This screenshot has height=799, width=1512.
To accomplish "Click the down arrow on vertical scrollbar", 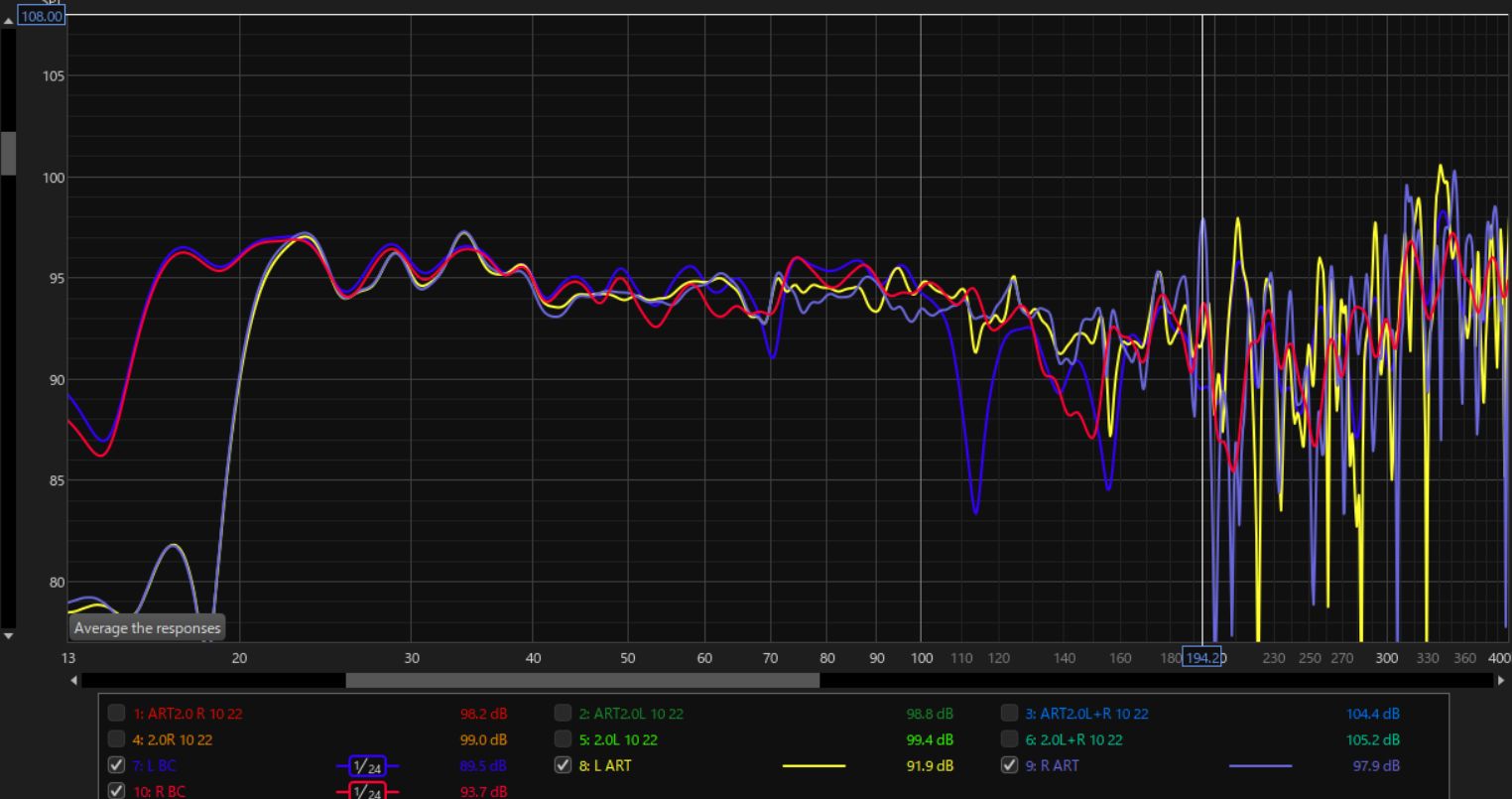I will click(9, 635).
